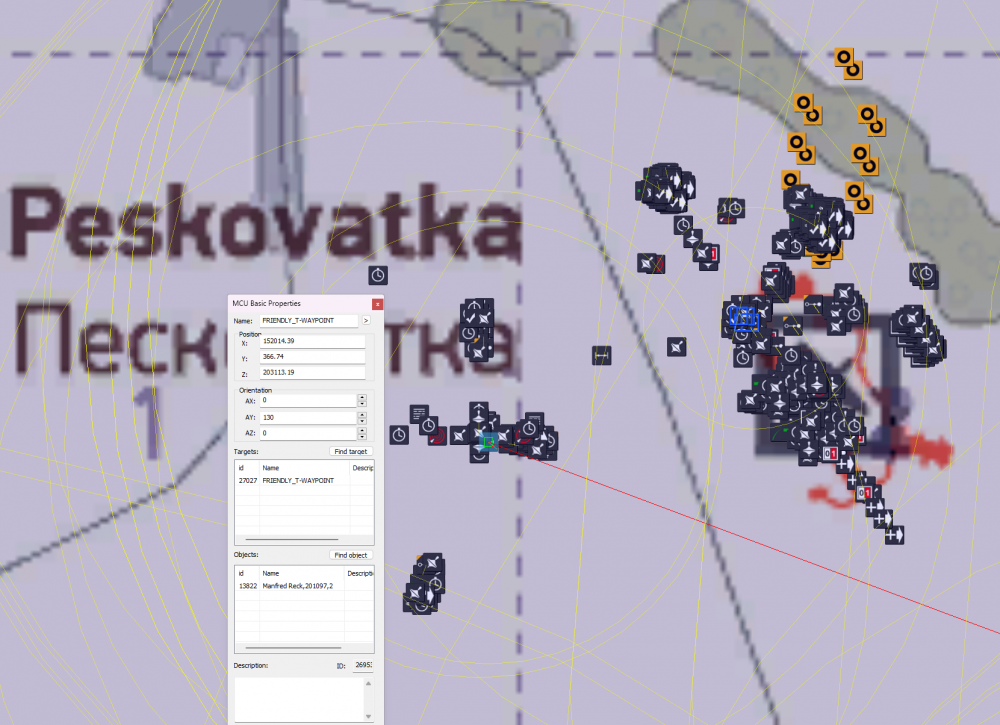Click the Find object button
This screenshot has width=1000, height=725.
click(x=351, y=555)
